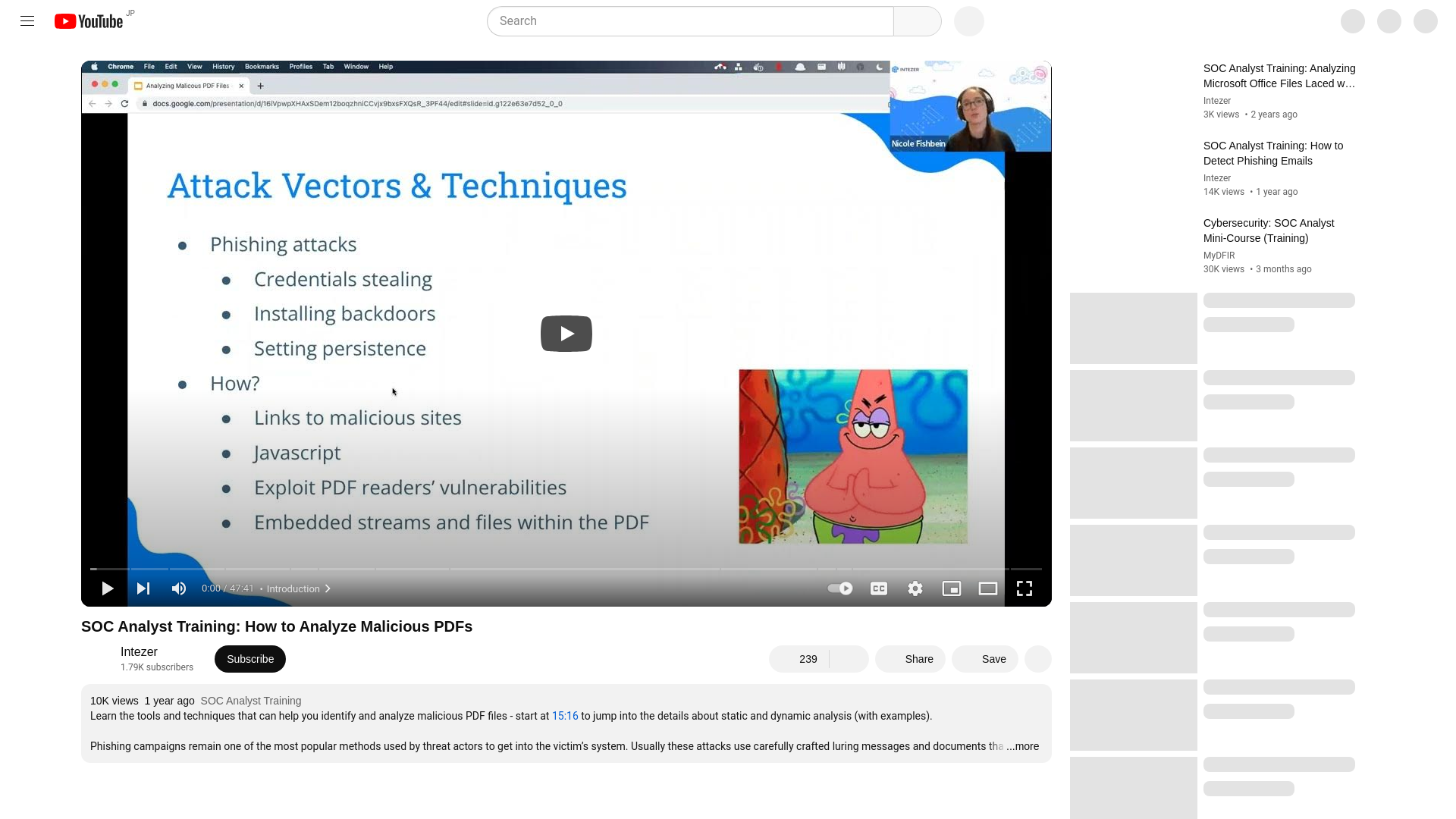The width and height of the screenshot is (1456, 819).
Task: Open the MyDFIR channel name
Action: [1219, 256]
